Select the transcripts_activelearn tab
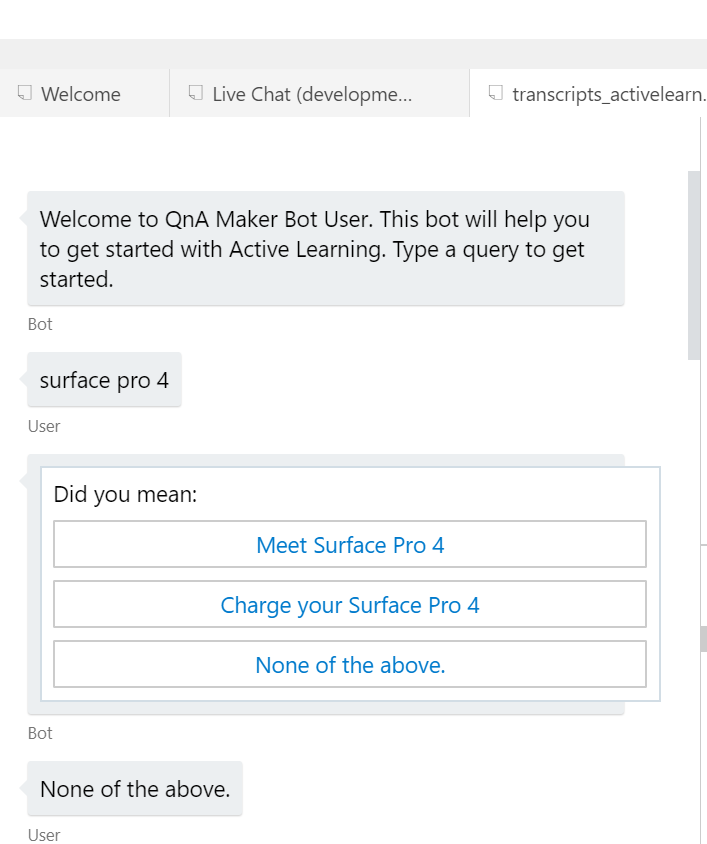This screenshot has height=844, width=707. tap(588, 93)
